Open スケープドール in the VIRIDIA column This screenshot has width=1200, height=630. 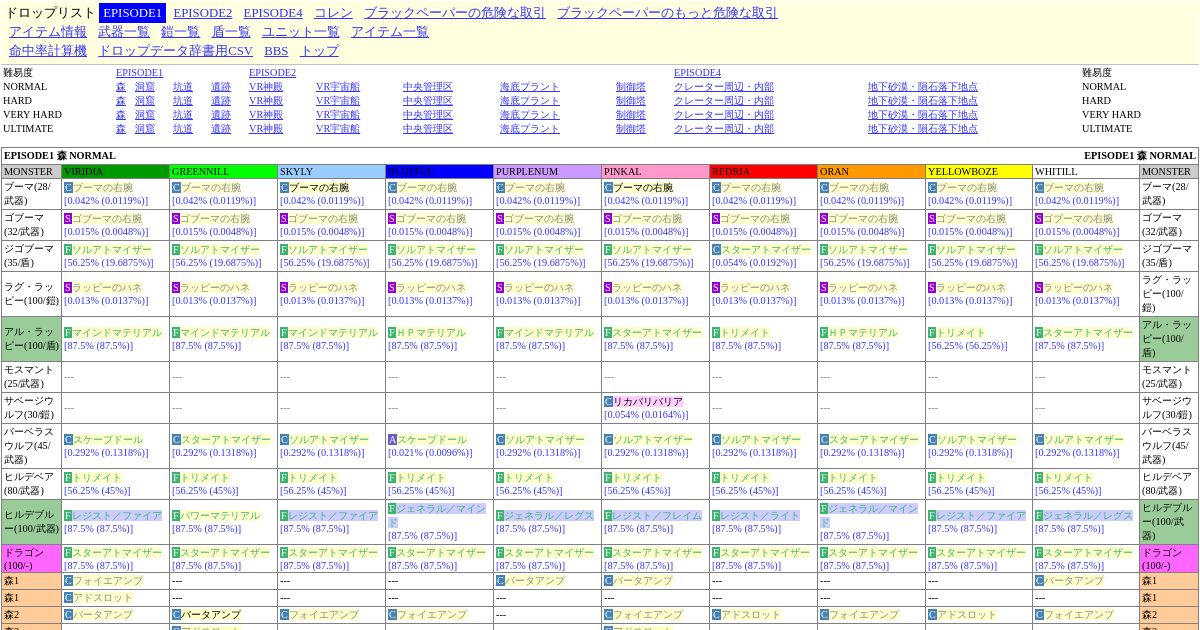(x=108, y=440)
